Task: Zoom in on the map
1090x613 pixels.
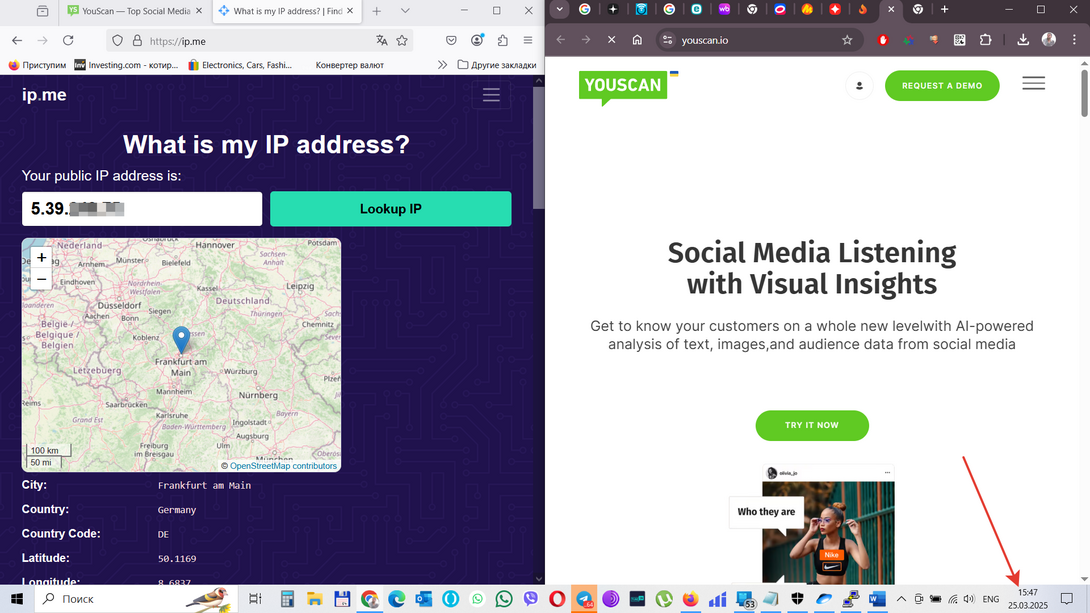Action: coord(41,257)
